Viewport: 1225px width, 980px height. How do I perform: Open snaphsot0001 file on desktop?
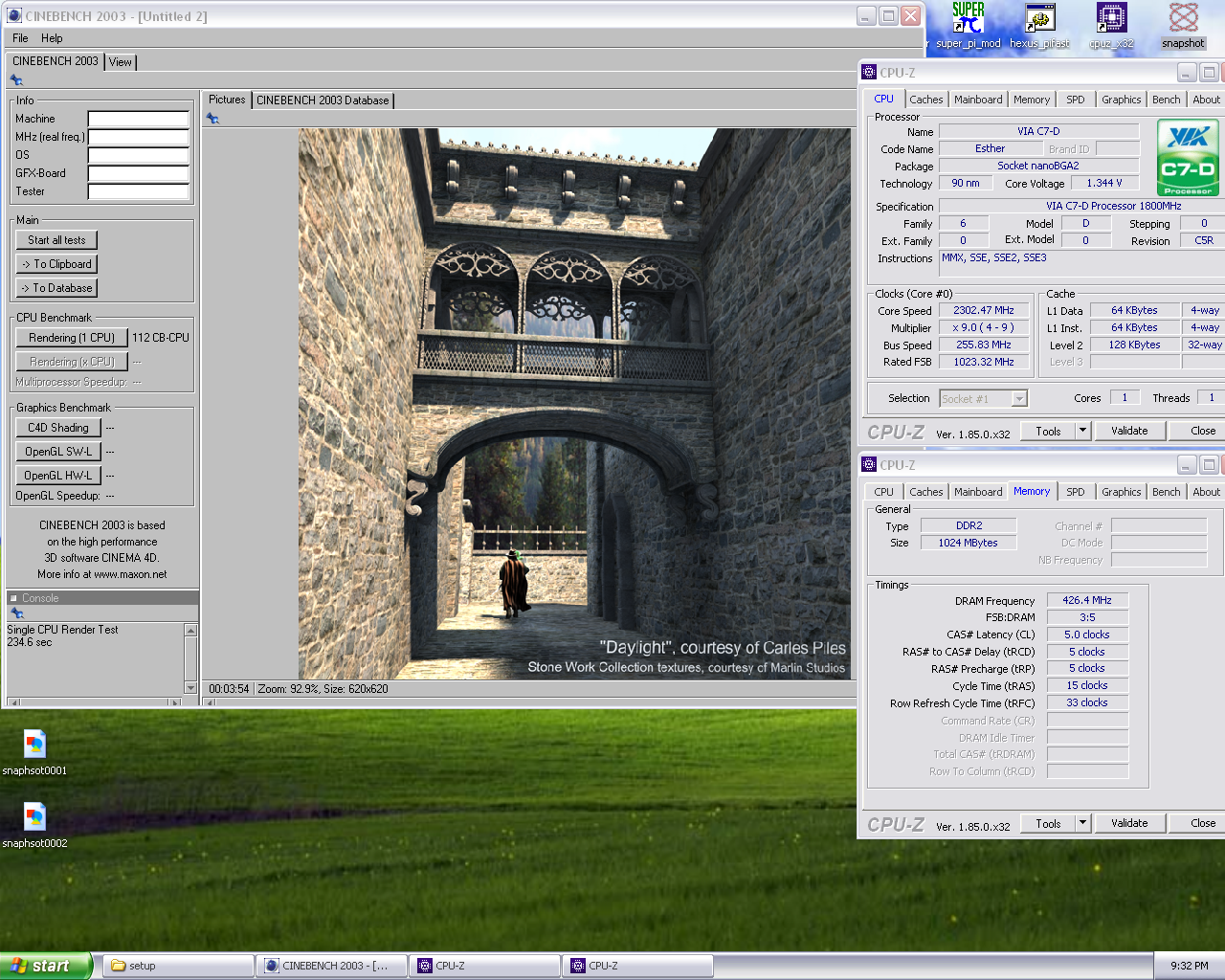pos(34,752)
